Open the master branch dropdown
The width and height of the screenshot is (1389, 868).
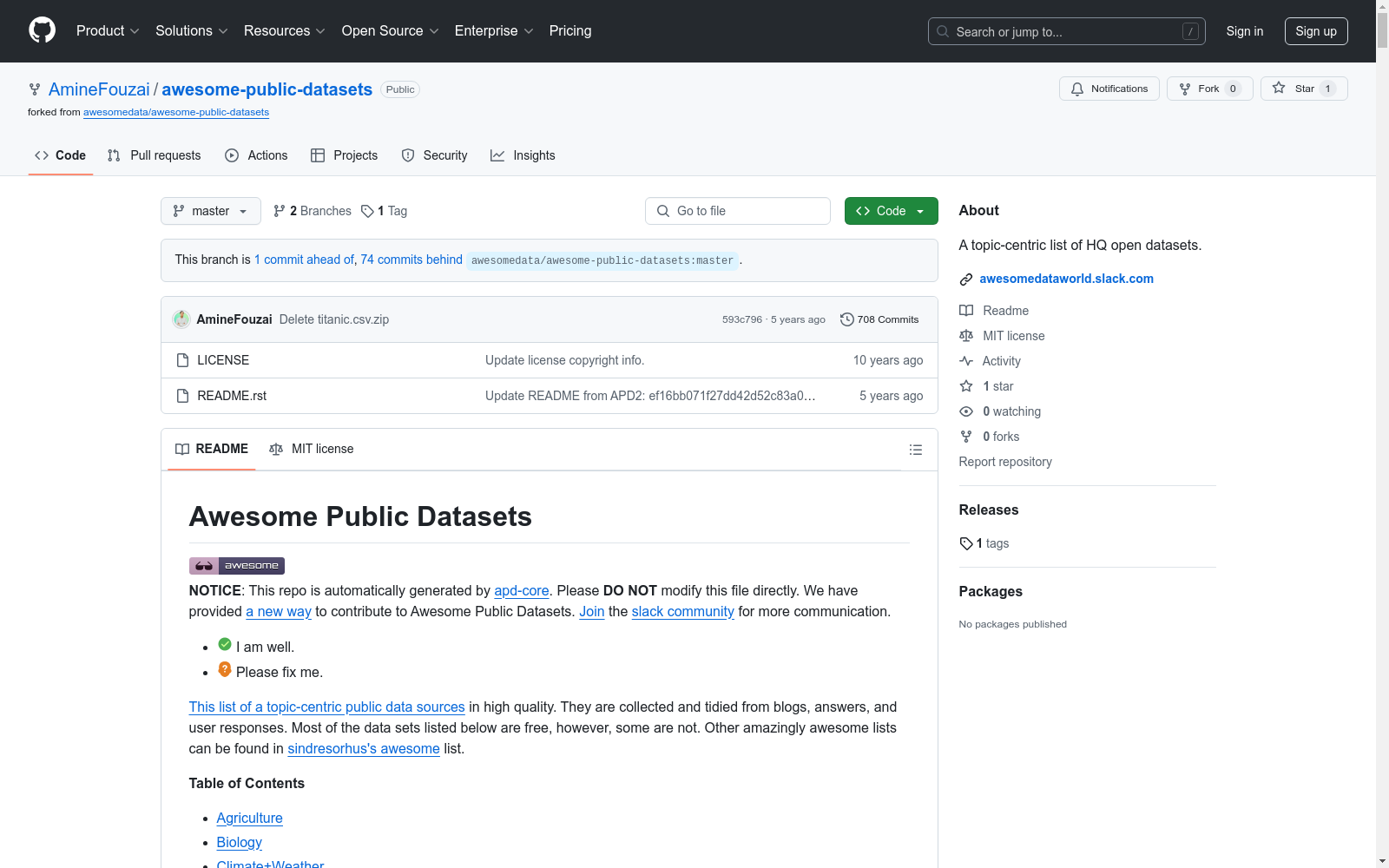point(211,211)
